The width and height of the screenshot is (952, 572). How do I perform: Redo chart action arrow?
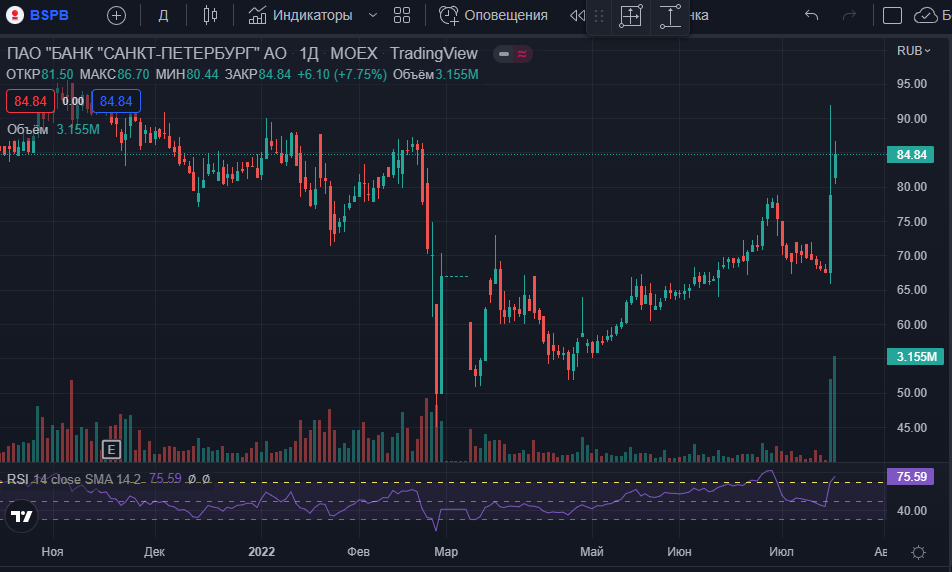(849, 15)
